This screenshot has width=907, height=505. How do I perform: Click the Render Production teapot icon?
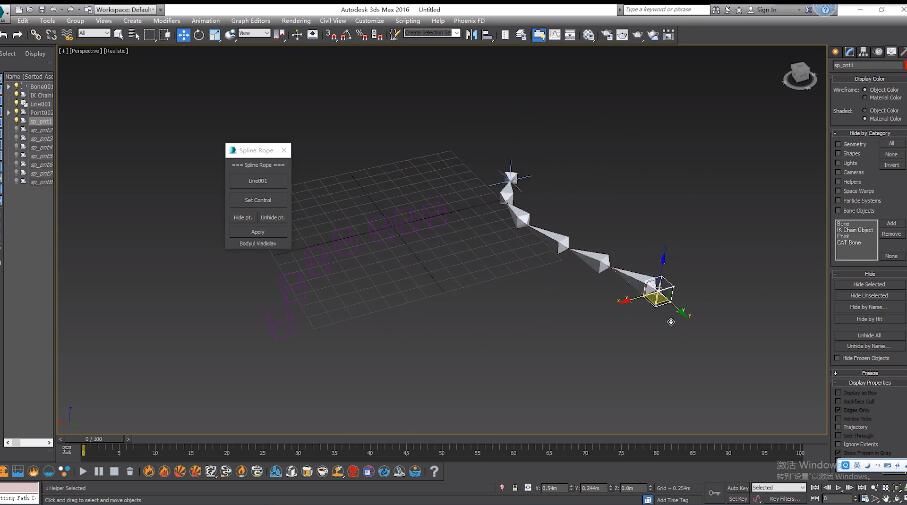coord(637,35)
